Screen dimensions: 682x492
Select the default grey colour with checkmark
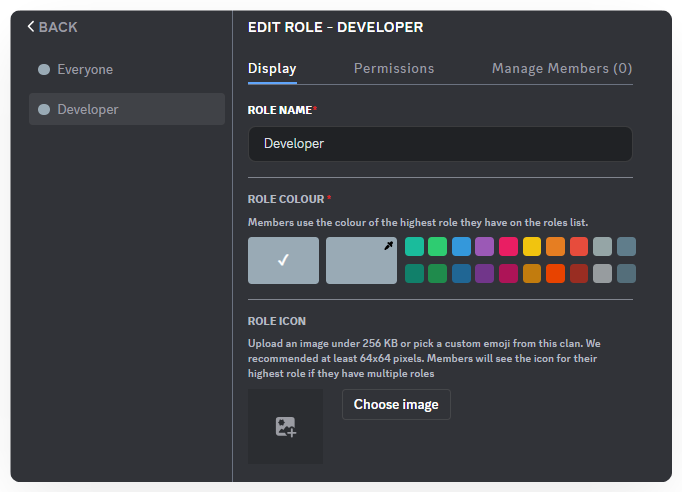(283, 260)
